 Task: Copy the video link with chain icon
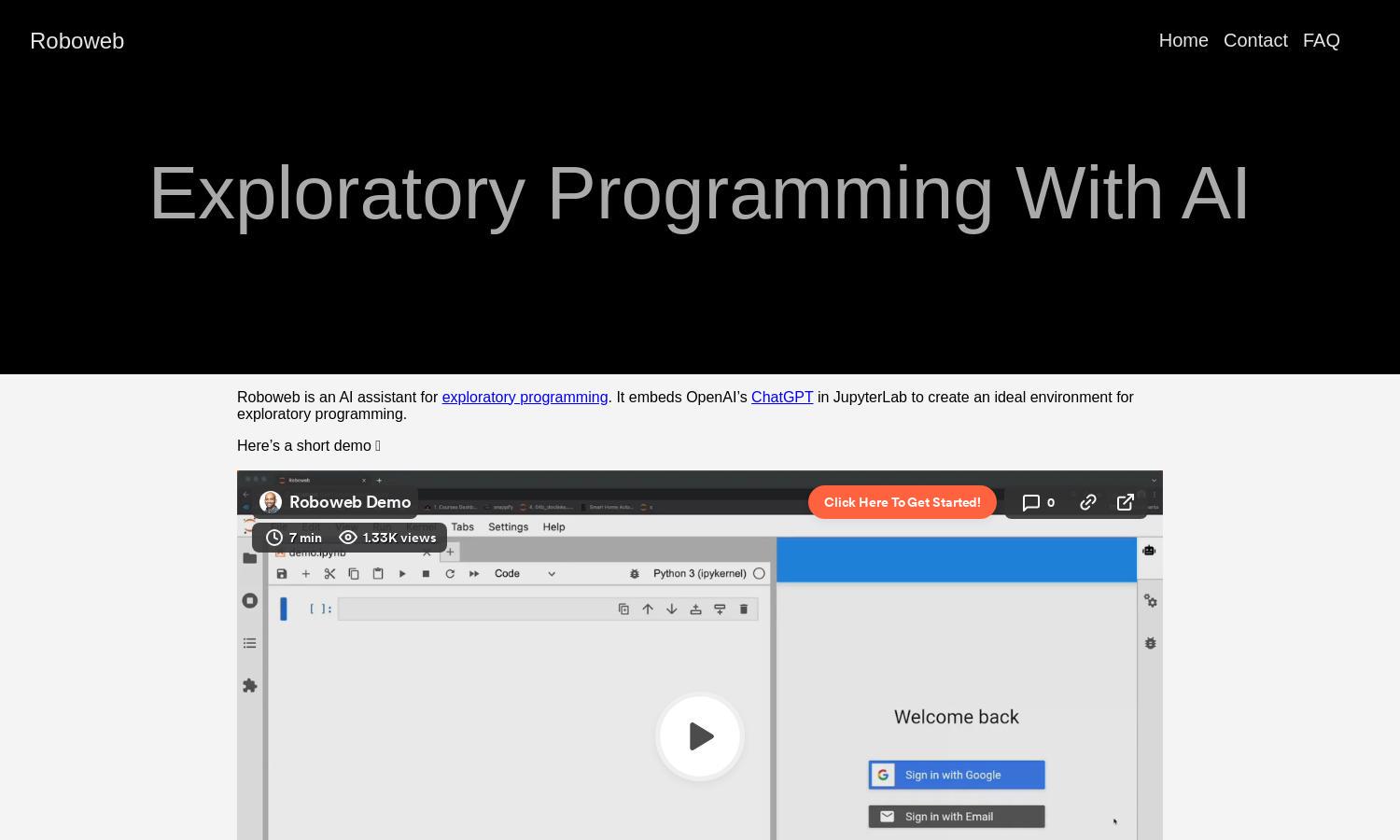click(1088, 502)
